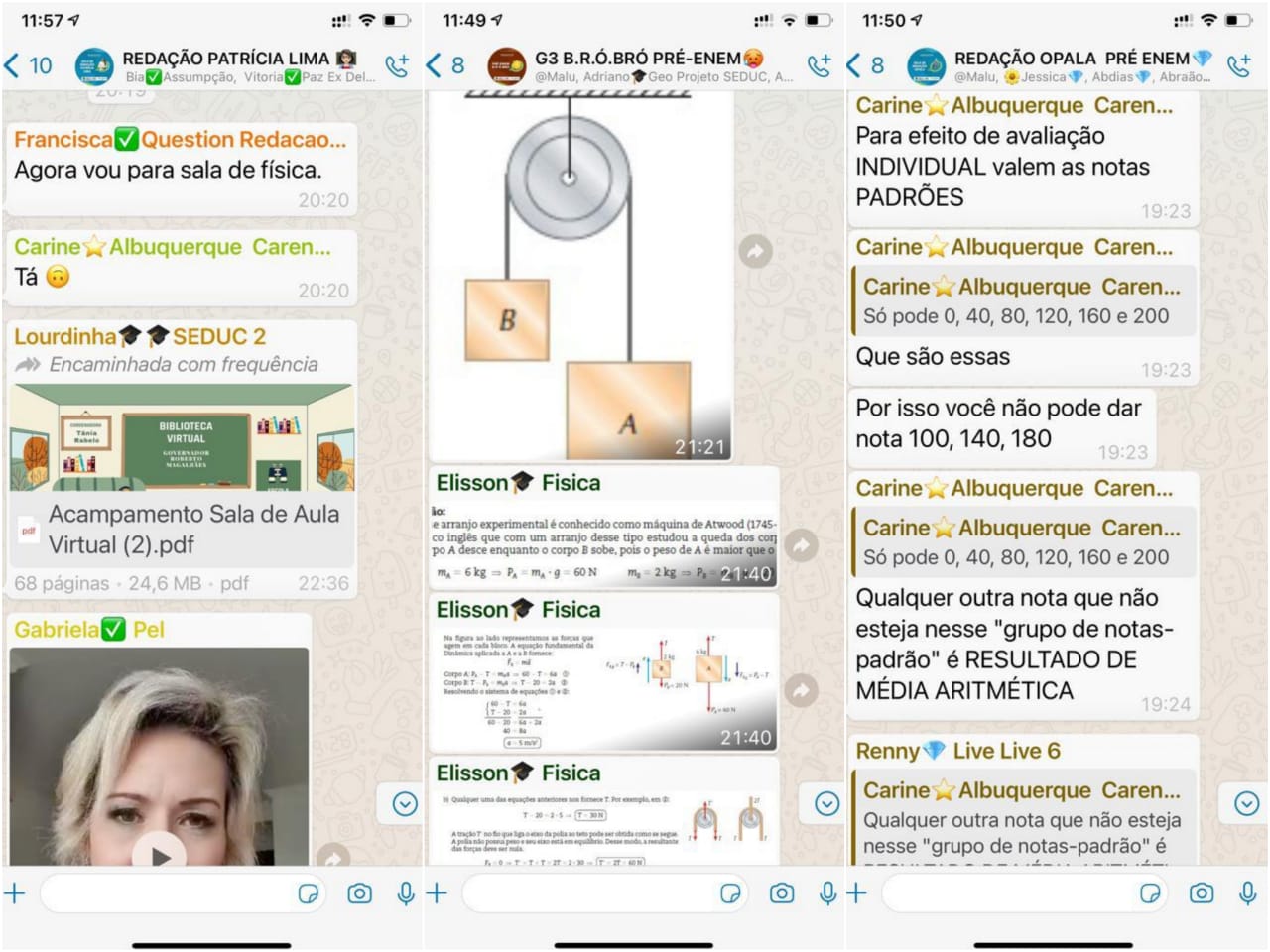Tap plus attachment icon in REDAÇÃO OPALA chat
This screenshot has width=1270, height=952.
coord(856,893)
